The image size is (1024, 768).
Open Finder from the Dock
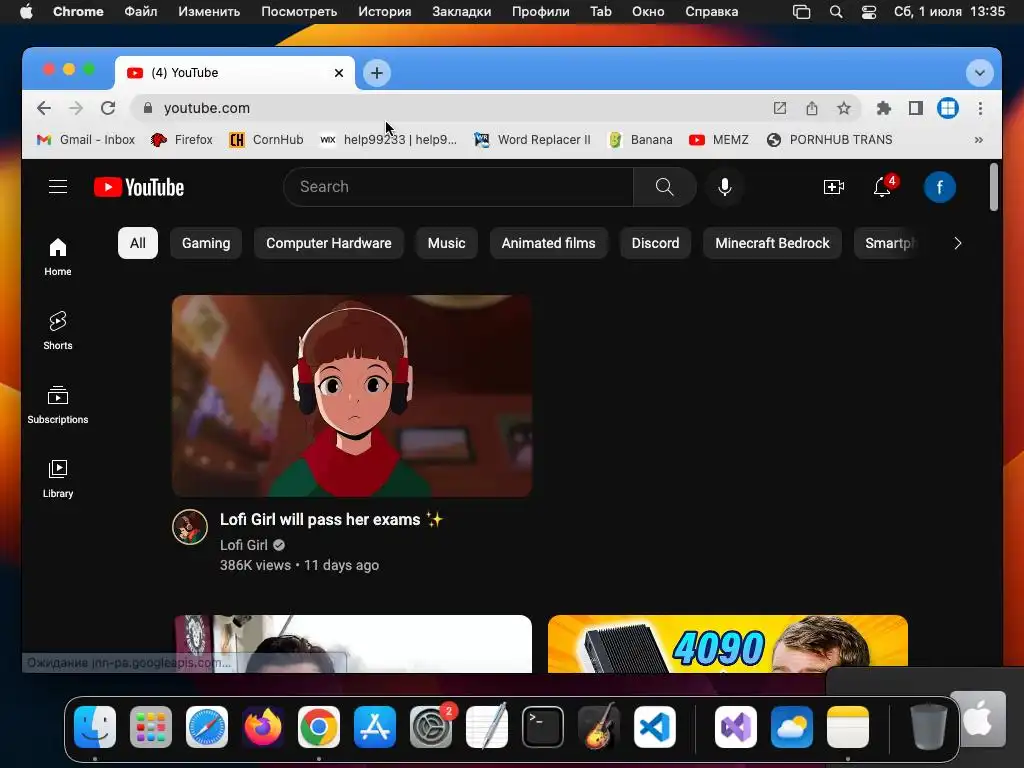point(95,727)
